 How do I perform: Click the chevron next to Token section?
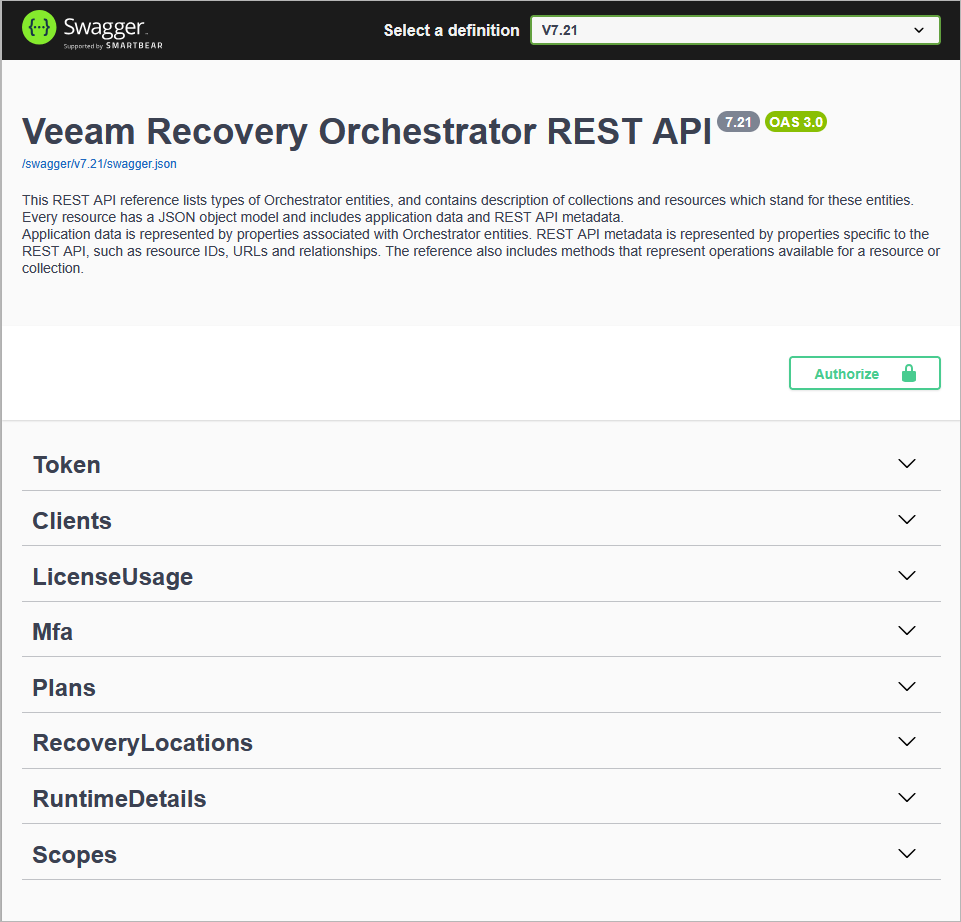click(x=906, y=463)
